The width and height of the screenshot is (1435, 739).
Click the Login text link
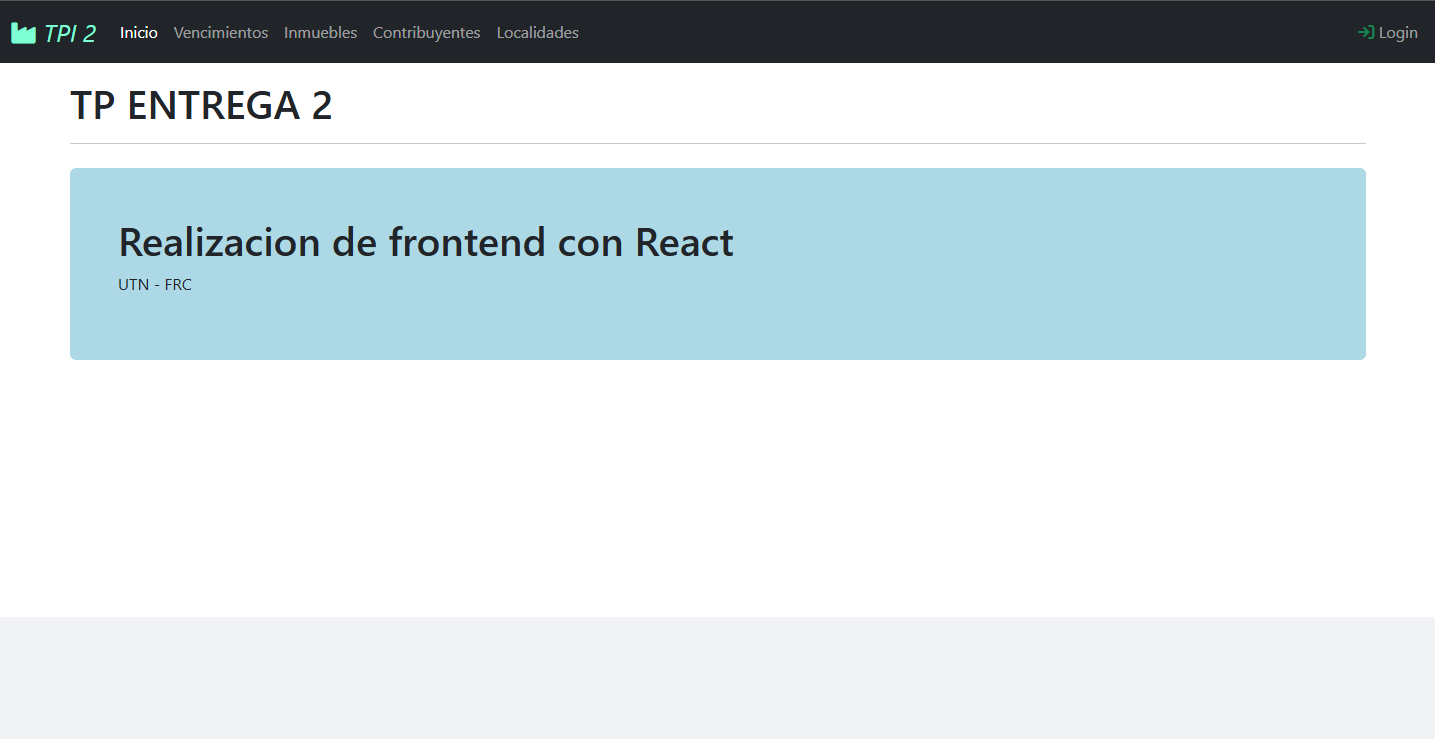coord(1398,33)
